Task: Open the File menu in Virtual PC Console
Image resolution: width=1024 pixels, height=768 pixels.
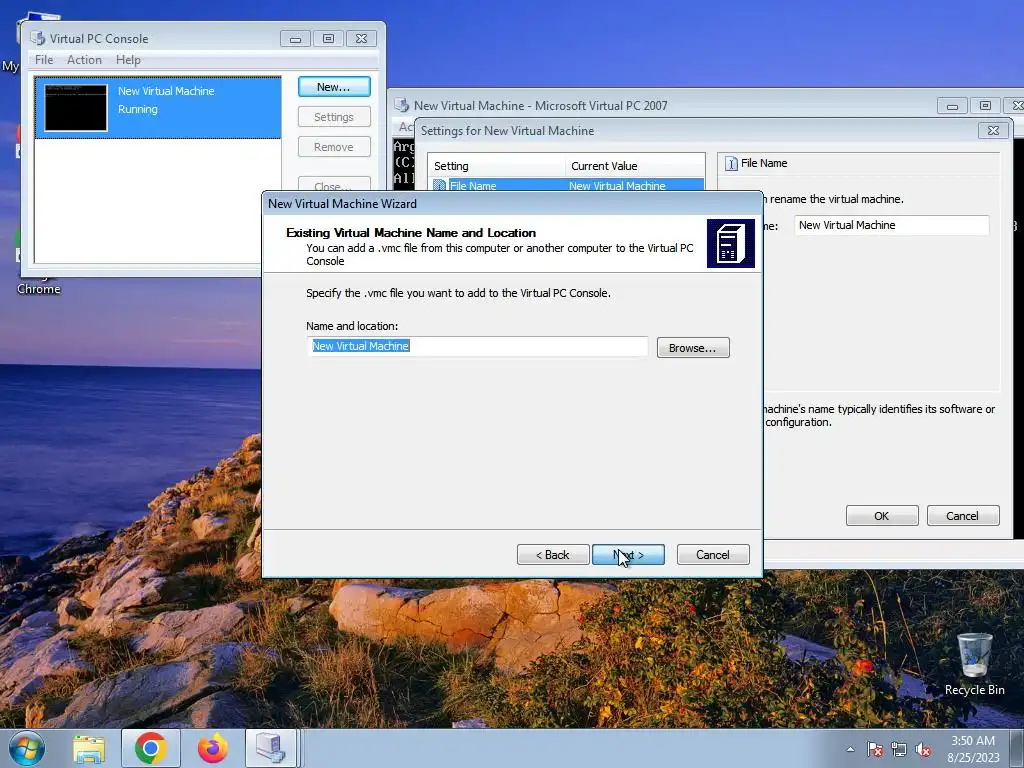Action: pos(44,60)
